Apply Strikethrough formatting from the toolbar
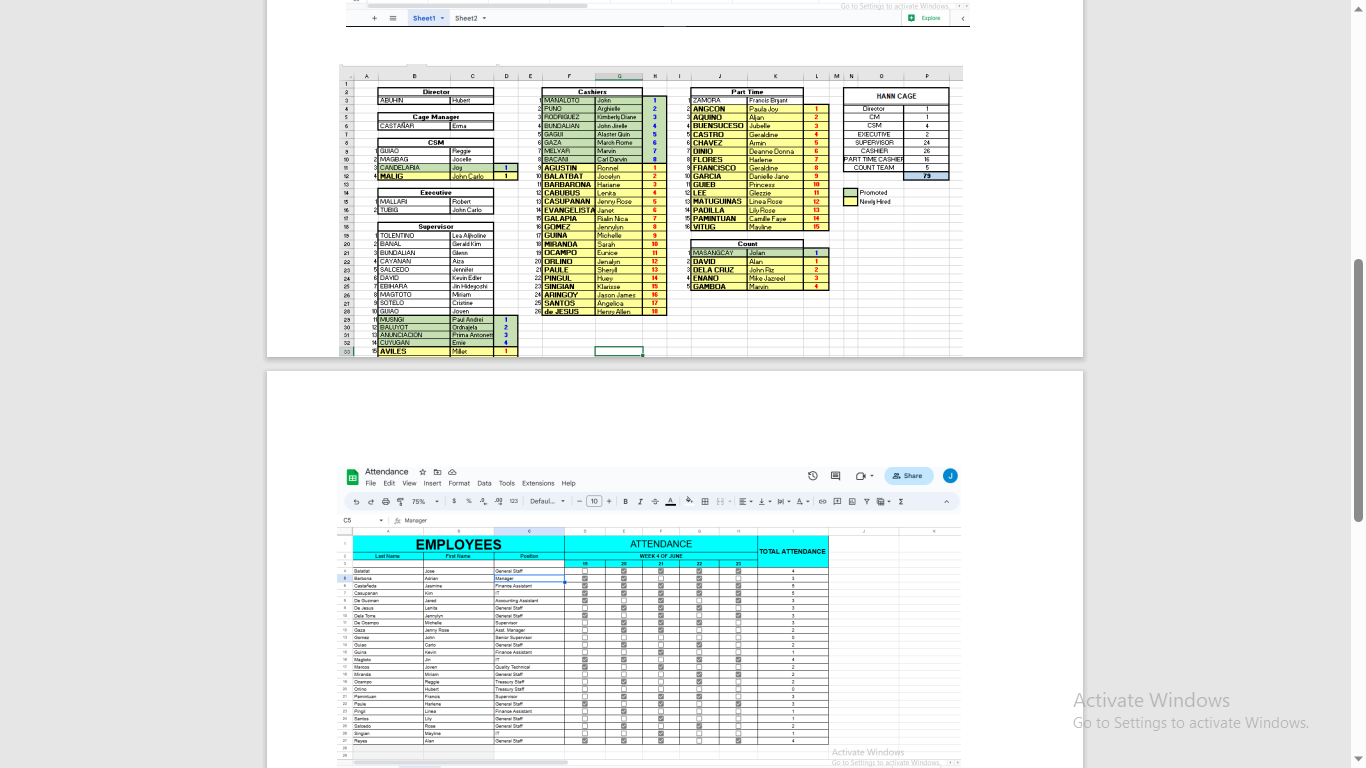The image size is (1366, 768). [655, 502]
